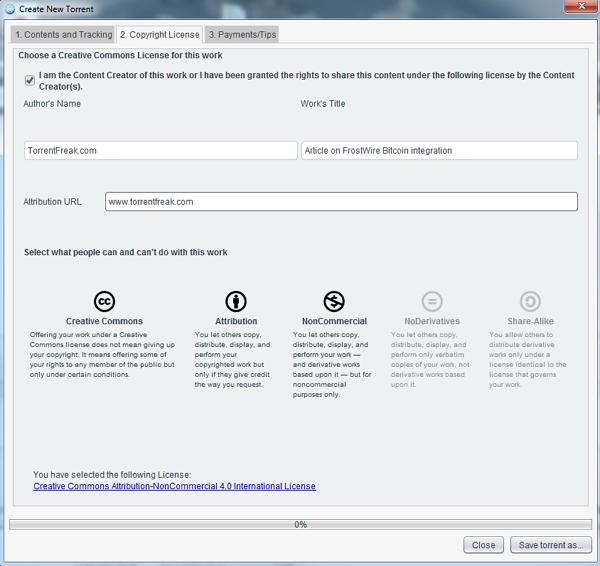Enable the NoDerivatives equals-sign icon
Image resolution: width=600 pixels, height=566 pixels.
point(432,301)
